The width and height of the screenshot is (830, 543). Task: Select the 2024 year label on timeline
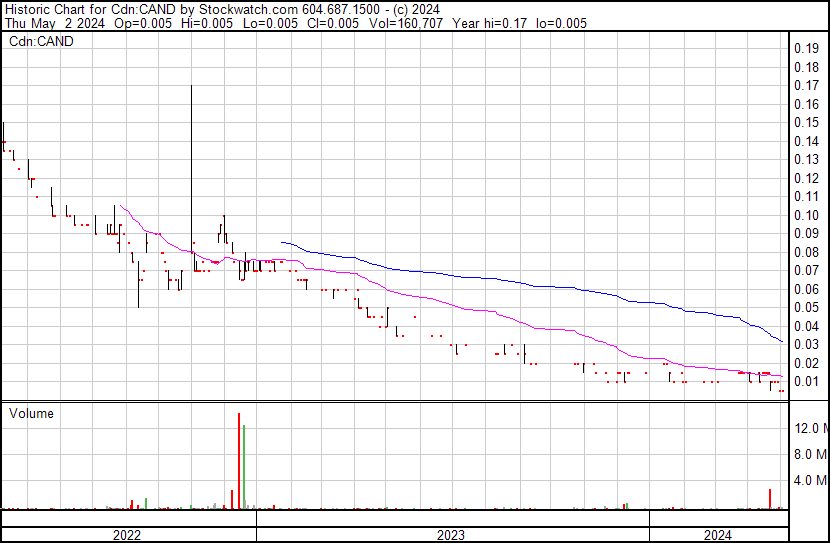pos(718,535)
